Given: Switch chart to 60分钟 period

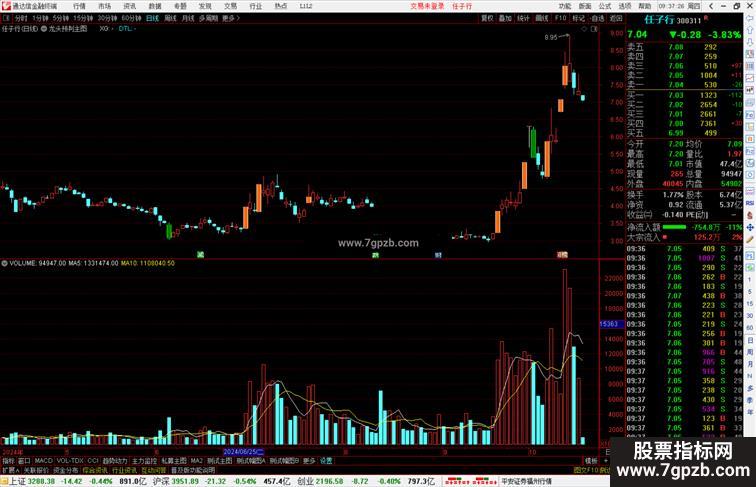Looking at the screenshot, I should click(131, 18).
